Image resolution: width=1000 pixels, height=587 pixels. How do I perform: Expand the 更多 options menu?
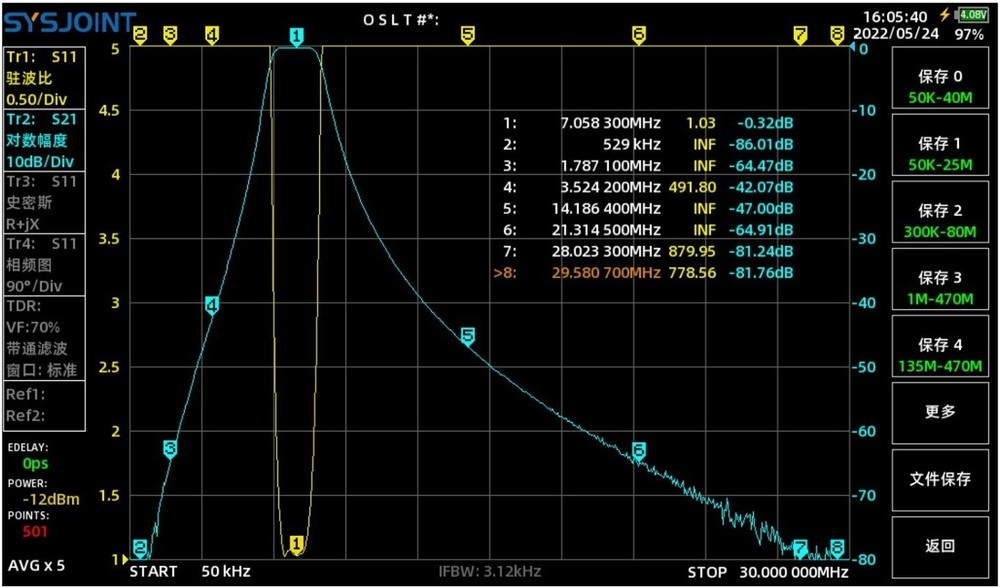click(939, 412)
